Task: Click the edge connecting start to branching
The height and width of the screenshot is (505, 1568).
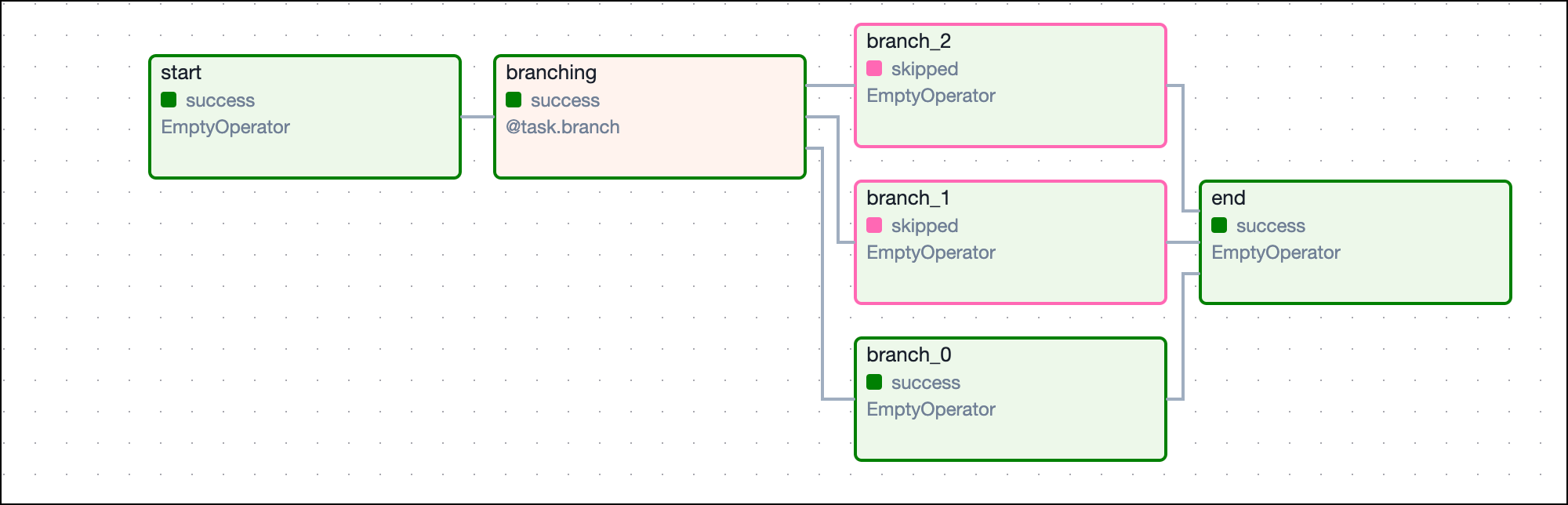Action: pos(477,117)
